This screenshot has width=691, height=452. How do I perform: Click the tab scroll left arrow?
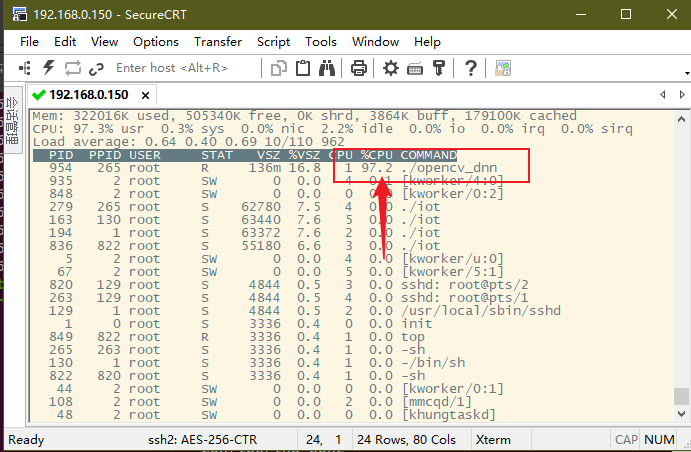click(662, 94)
